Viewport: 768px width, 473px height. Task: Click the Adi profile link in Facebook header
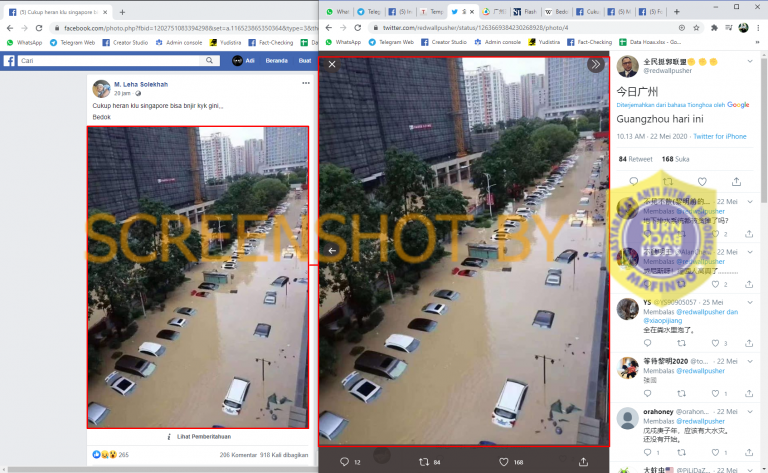pyautogui.click(x=243, y=61)
